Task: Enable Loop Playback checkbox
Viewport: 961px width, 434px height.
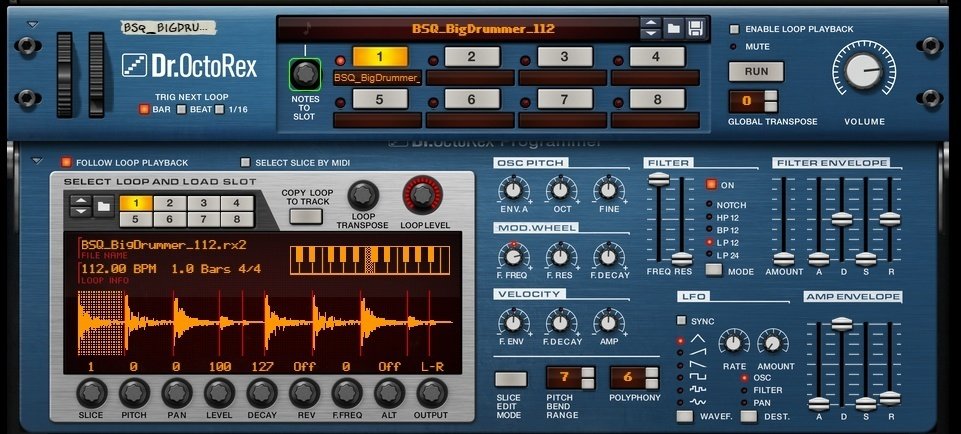Action: coord(734,29)
